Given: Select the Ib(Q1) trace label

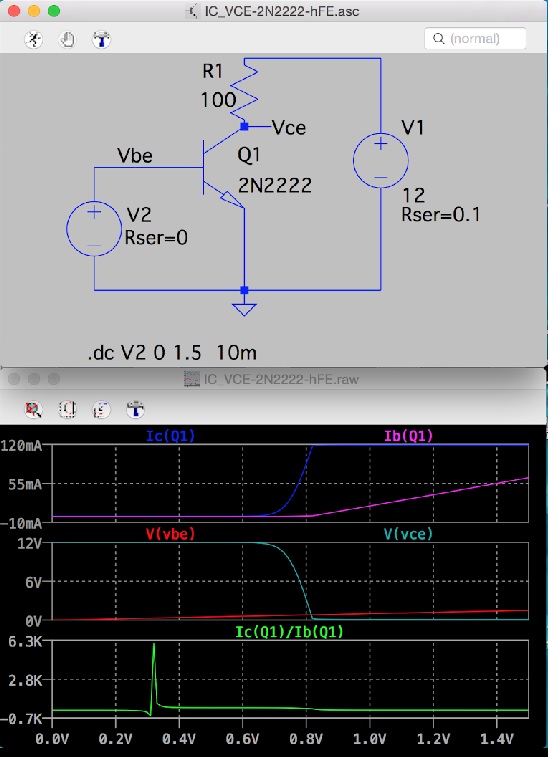Looking at the screenshot, I should pyautogui.click(x=409, y=436).
